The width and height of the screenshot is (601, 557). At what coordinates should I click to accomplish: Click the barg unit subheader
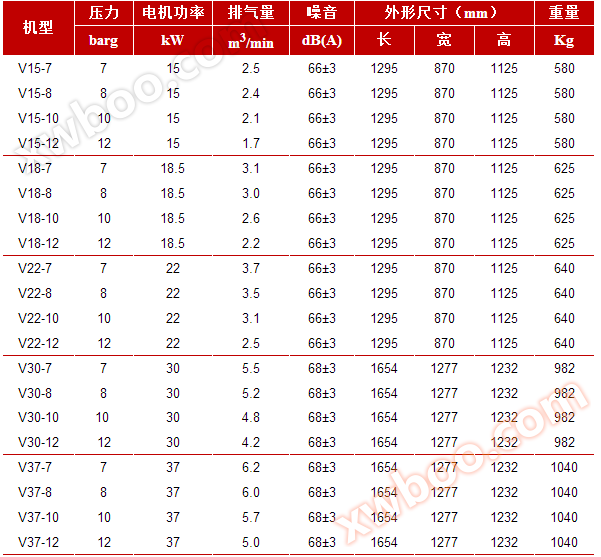(x=103, y=41)
